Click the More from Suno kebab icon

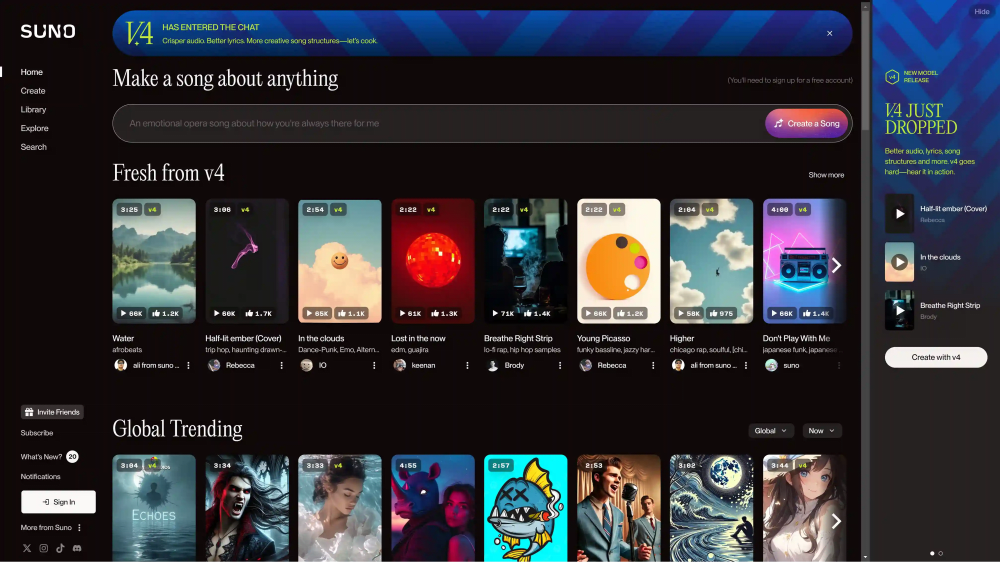click(x=79, y=528)
